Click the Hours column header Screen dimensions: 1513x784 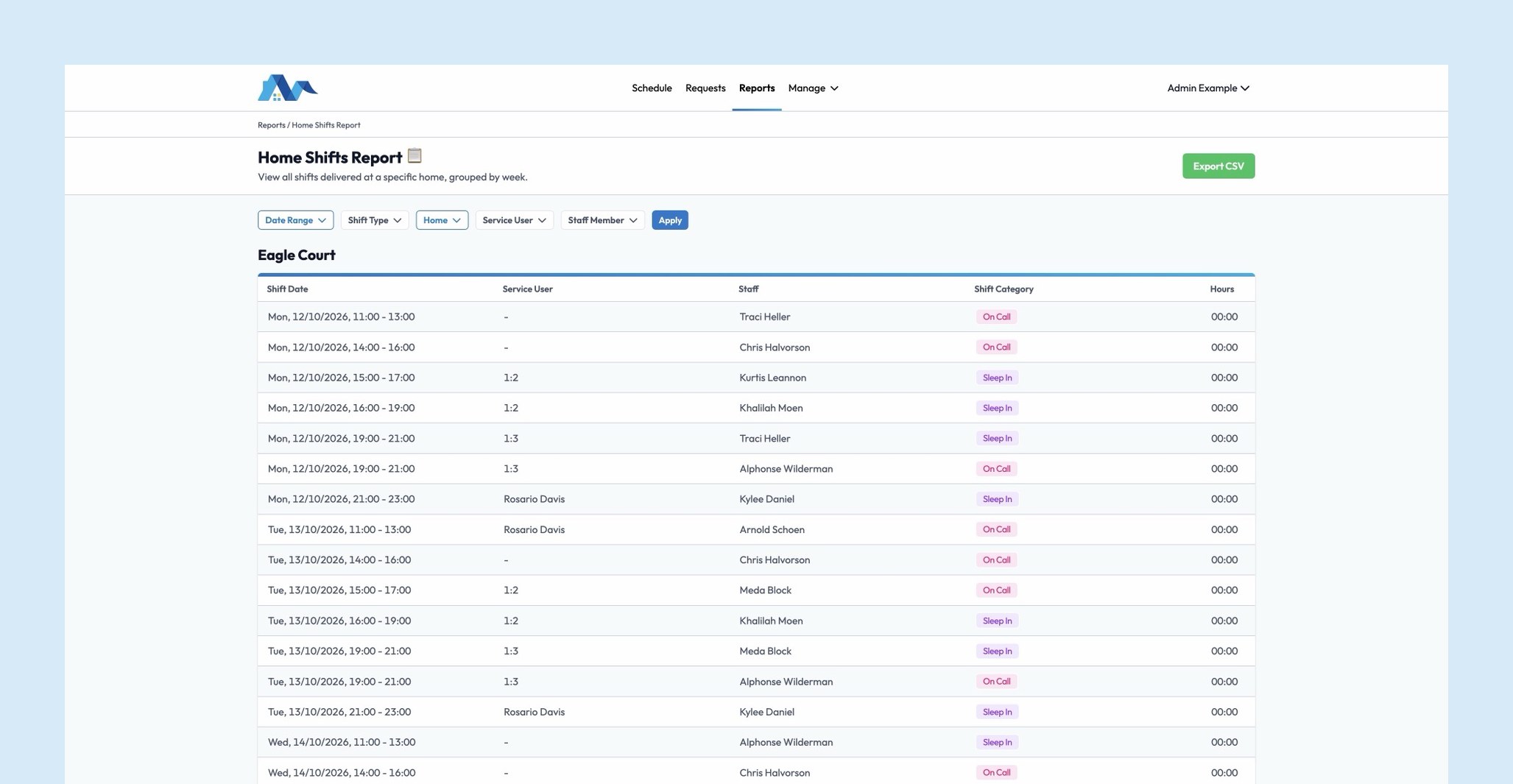click(1221, 289)
